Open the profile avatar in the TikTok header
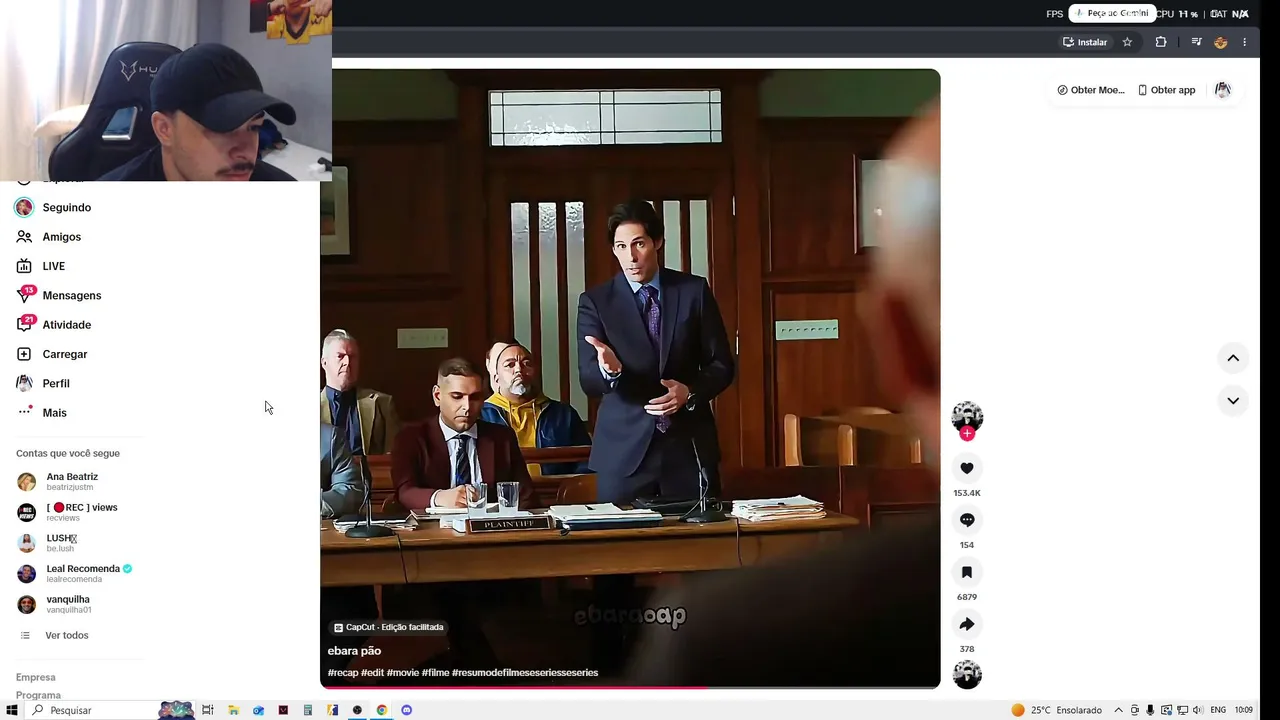 [1223, 90]
